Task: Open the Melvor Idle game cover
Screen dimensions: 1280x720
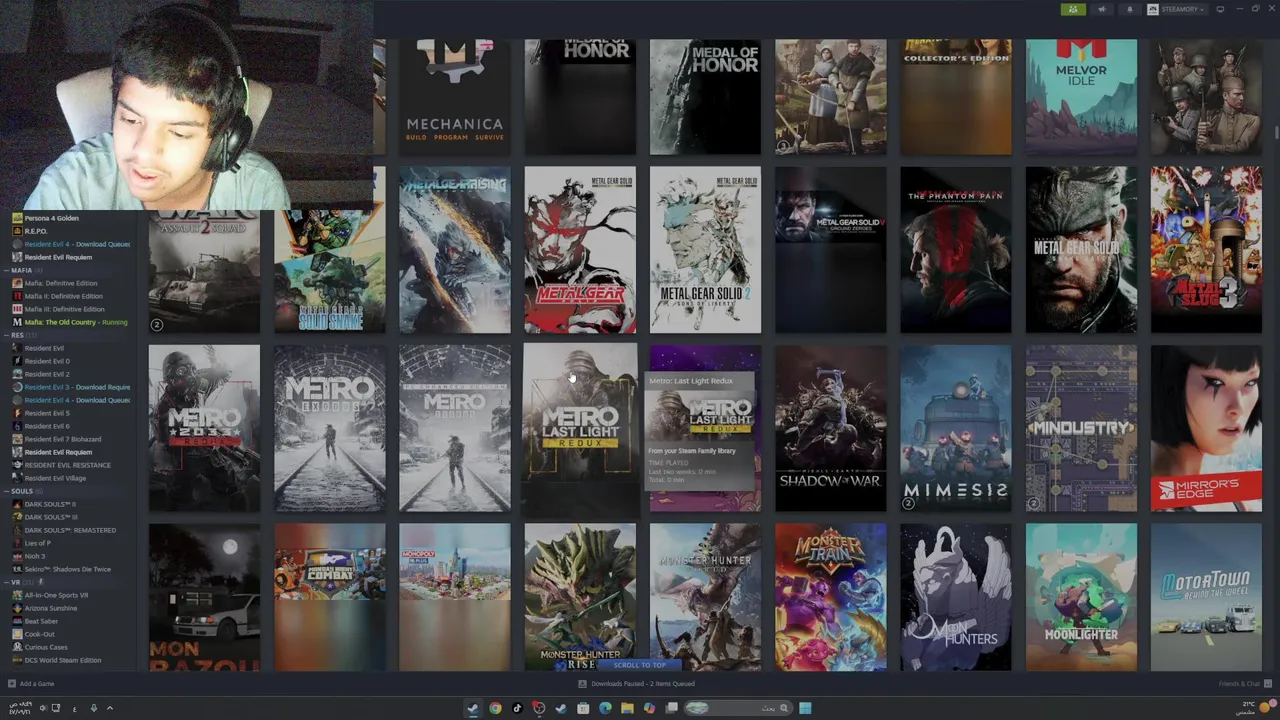Action: 1081,97
